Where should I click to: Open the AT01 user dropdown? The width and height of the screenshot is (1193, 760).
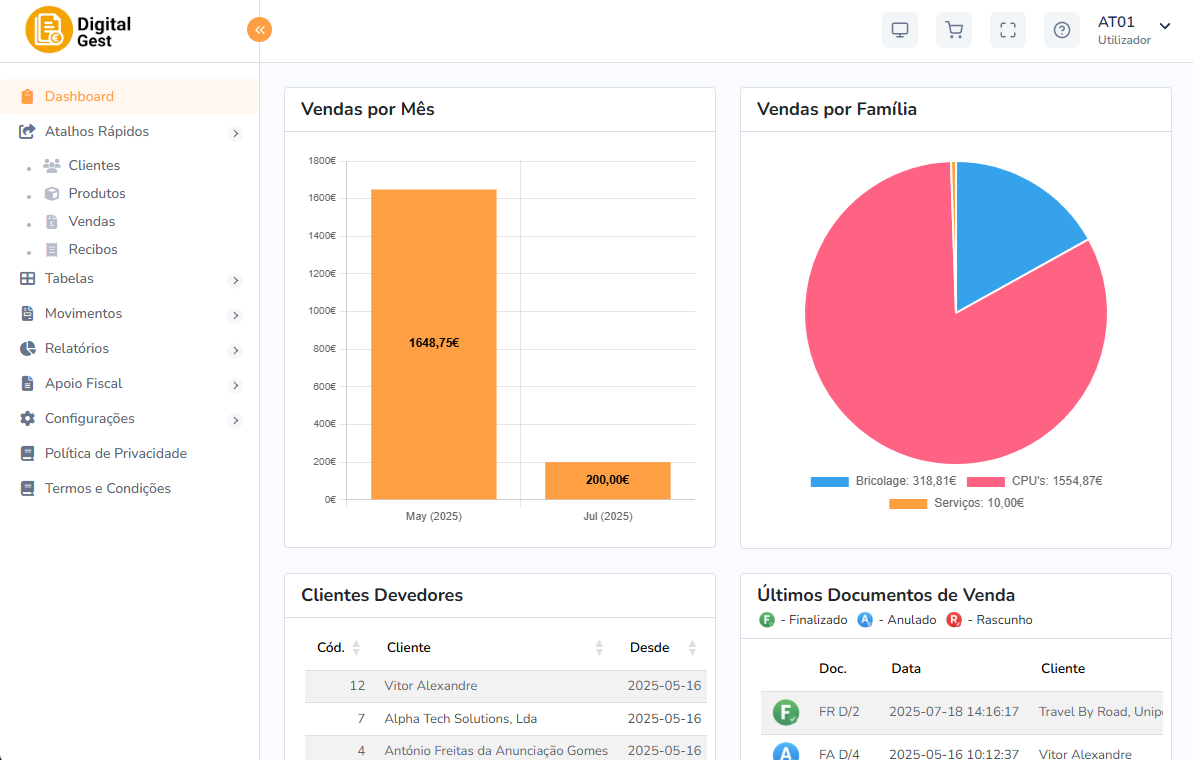(1133, 30)
